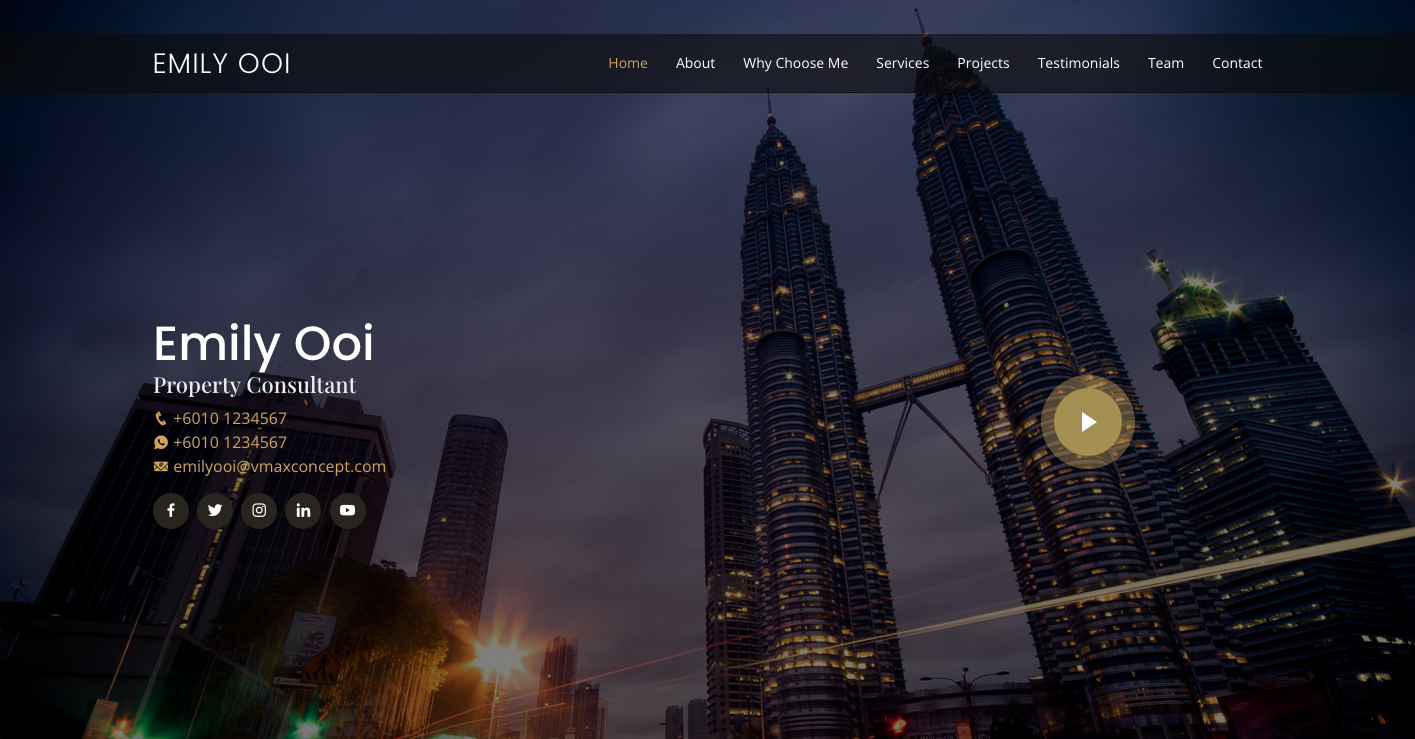1415x739 pixels.
Task: Open the Services menu item
Action: (x=902, y=63)
